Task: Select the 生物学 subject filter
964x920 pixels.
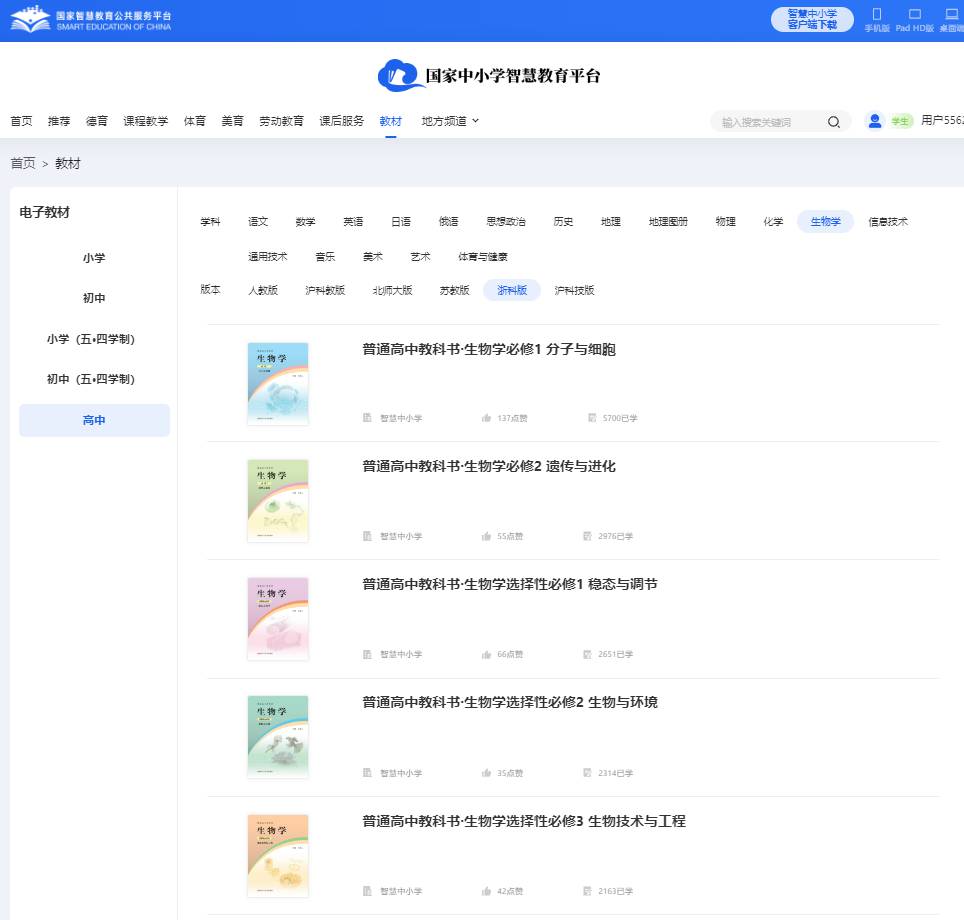Action: tap(824, 221)
